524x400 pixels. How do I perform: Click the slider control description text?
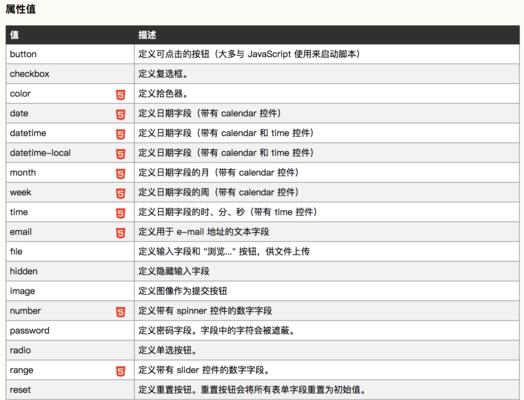(205, 370)
